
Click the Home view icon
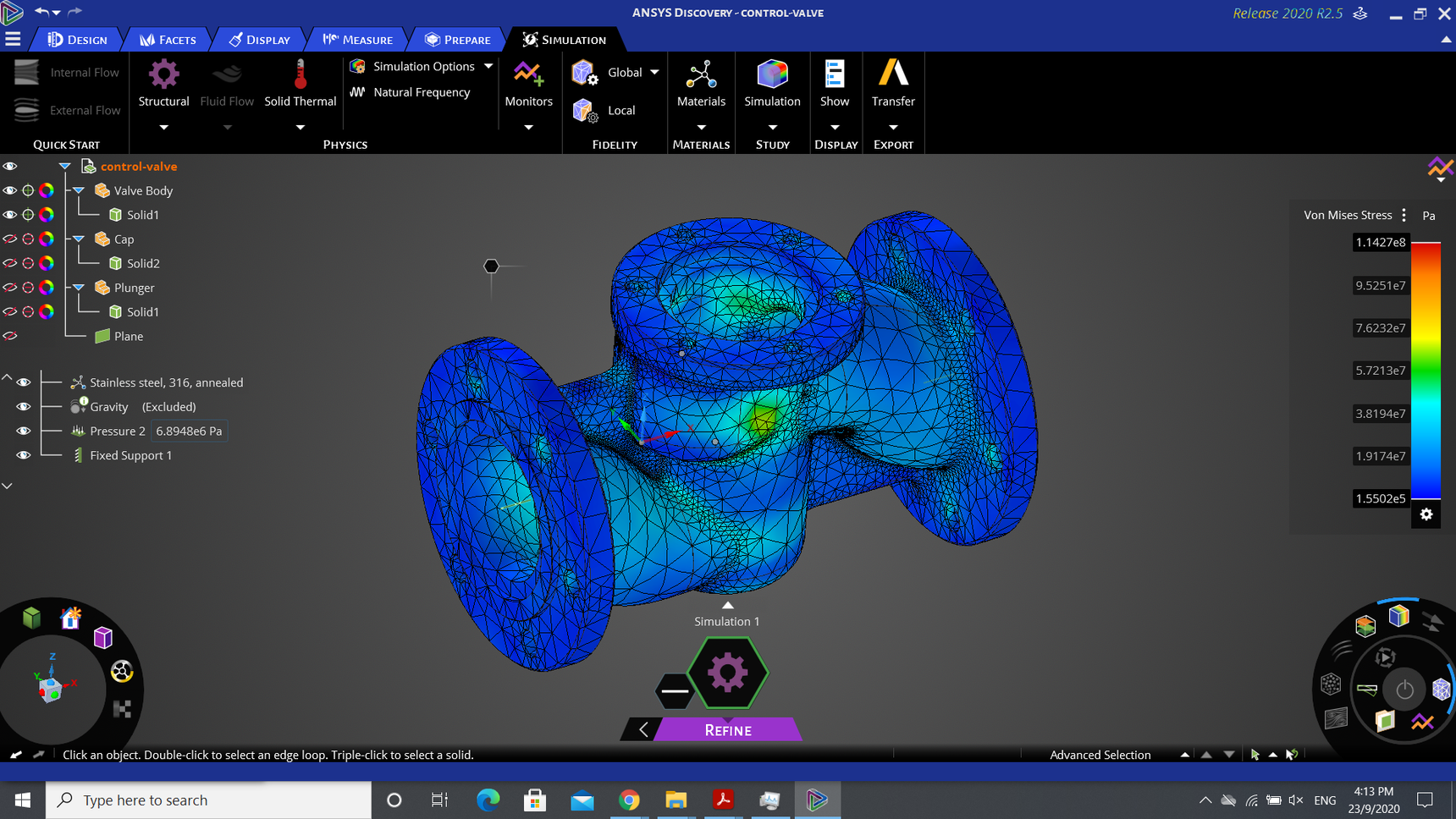71,618
